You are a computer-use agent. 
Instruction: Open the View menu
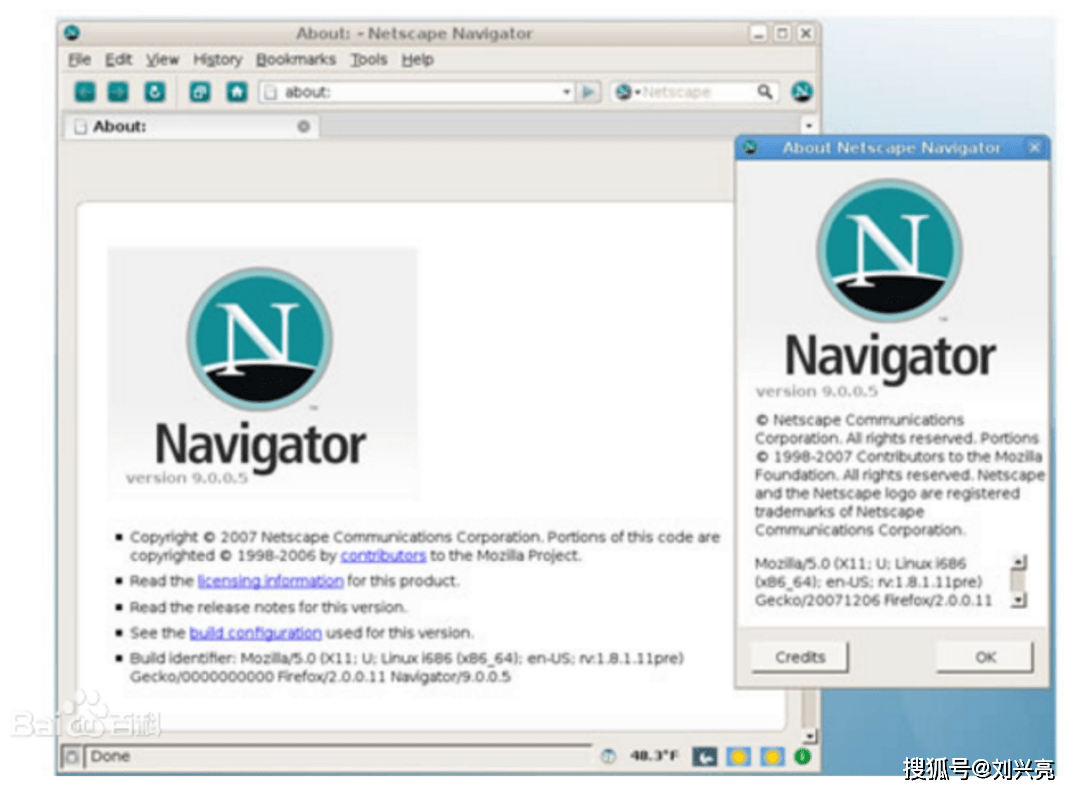point(163,59)
